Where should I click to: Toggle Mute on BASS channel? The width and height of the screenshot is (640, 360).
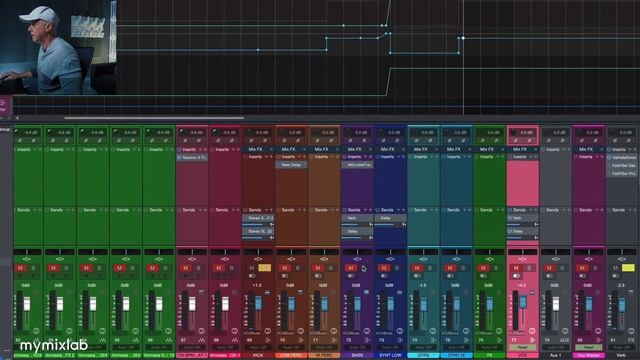pos(351,268)
